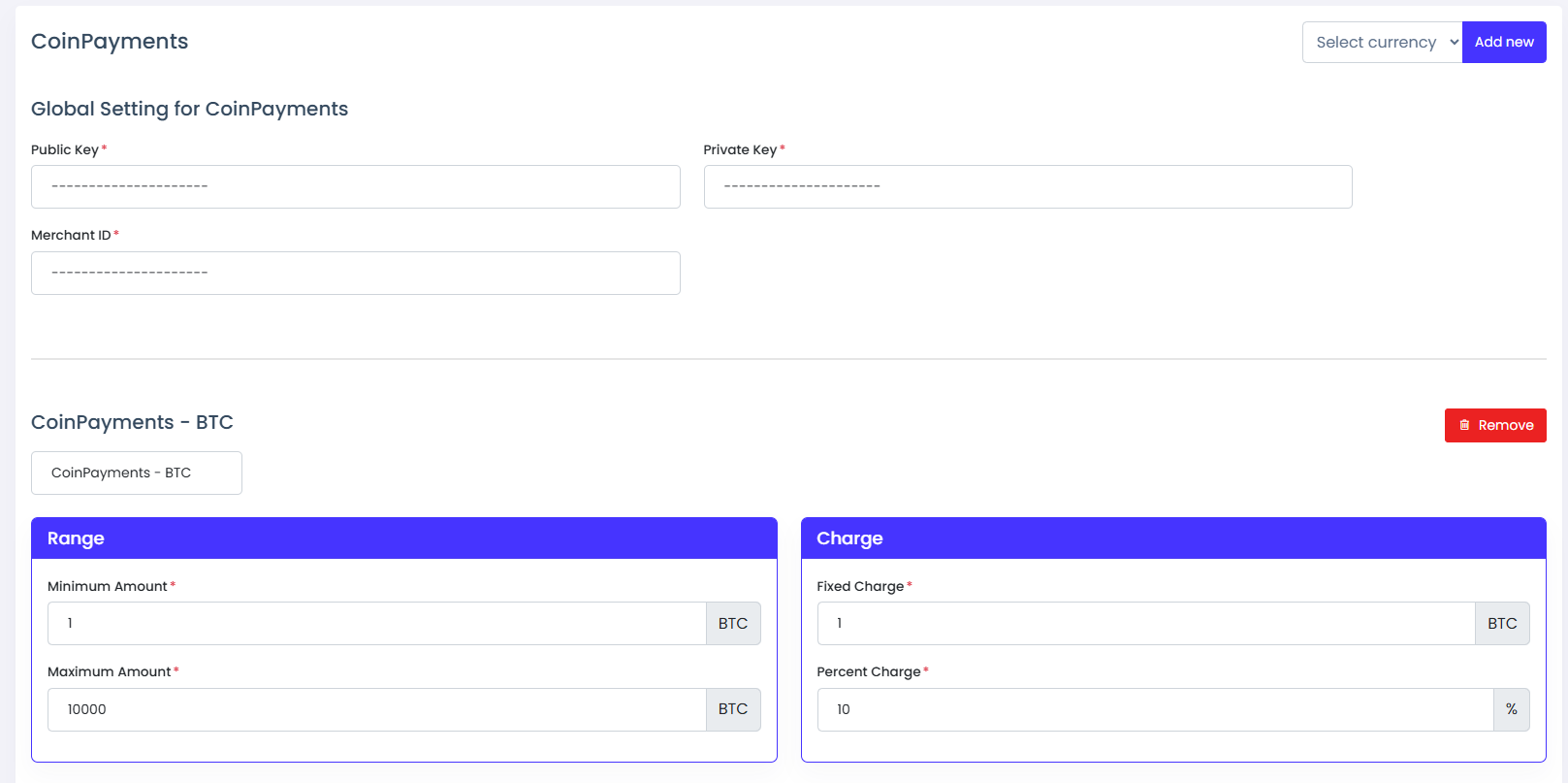The image size is (1568, 783).
Task: Click Global Setting for CoinPayments heading
Action: (x=189, y=109)
